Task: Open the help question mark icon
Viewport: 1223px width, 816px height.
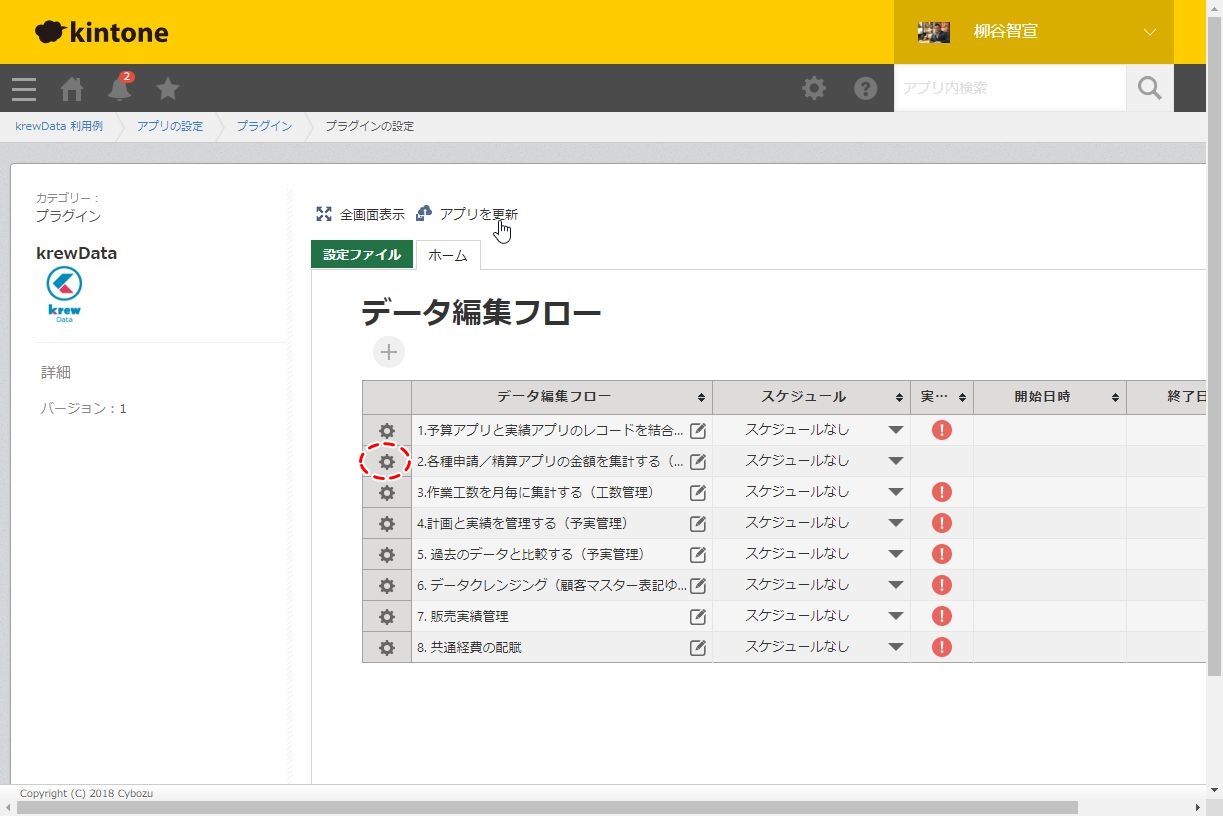Action: pos(865,88)
